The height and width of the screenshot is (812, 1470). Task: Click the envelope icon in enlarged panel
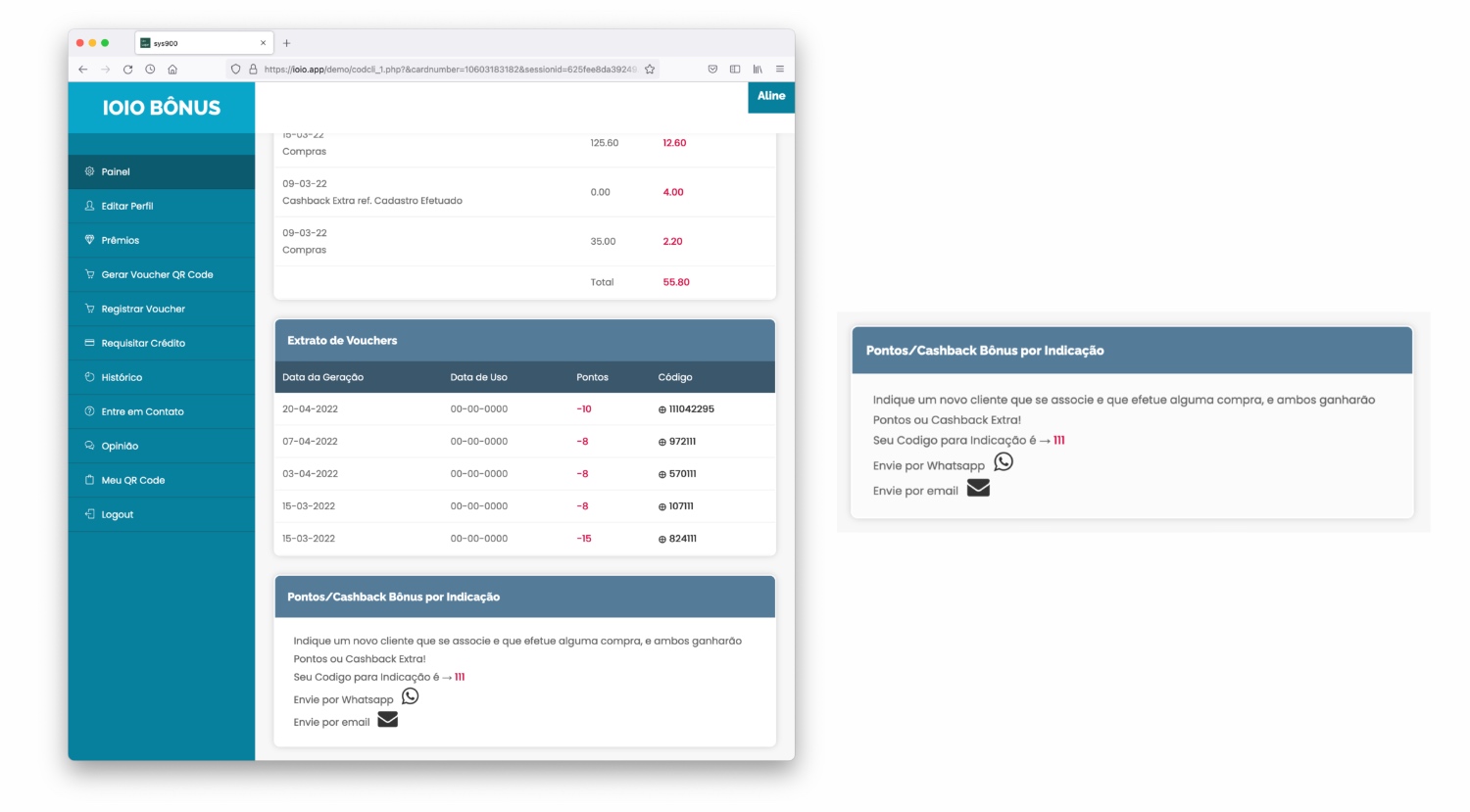click(x=978, y=488)
